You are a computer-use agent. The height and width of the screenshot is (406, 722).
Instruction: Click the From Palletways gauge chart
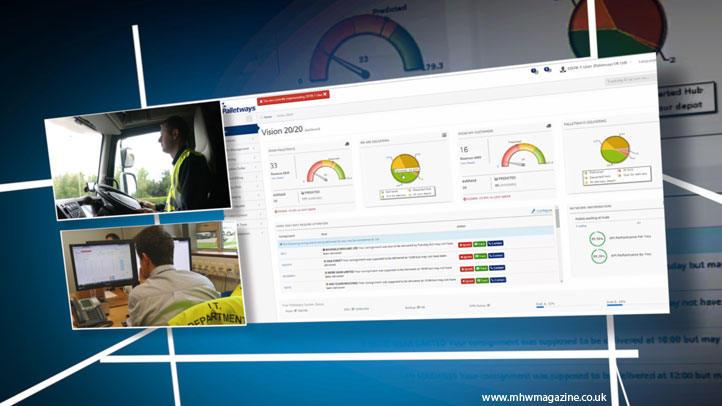[326, 171]
